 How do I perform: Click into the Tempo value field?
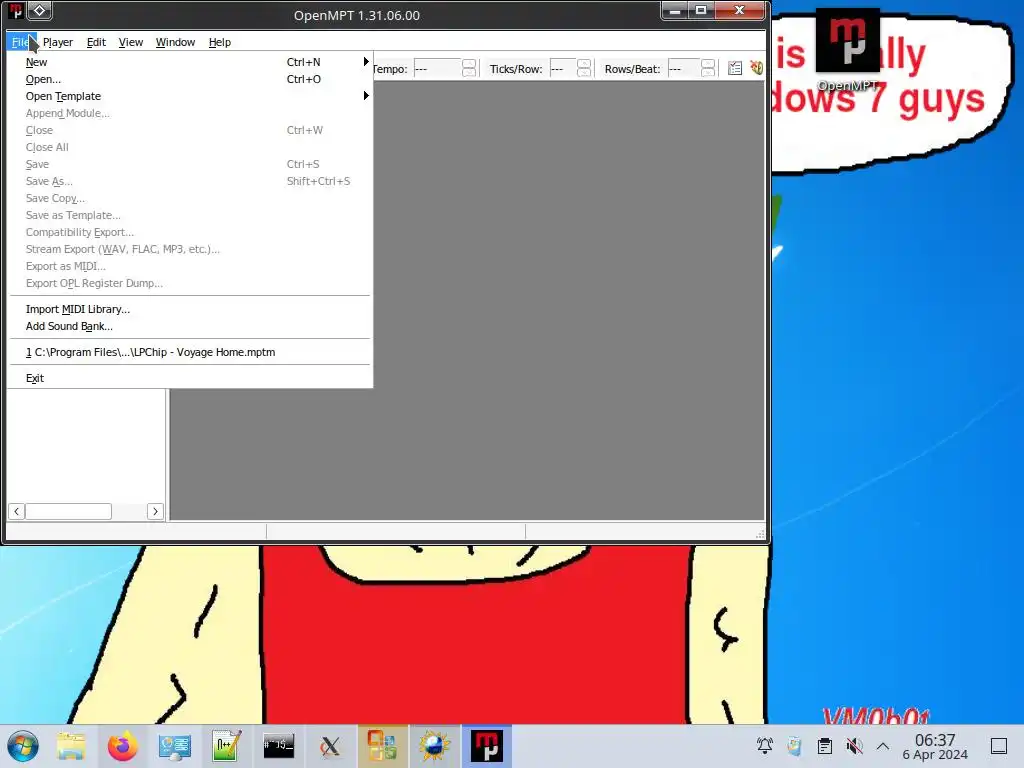point(438,69)
